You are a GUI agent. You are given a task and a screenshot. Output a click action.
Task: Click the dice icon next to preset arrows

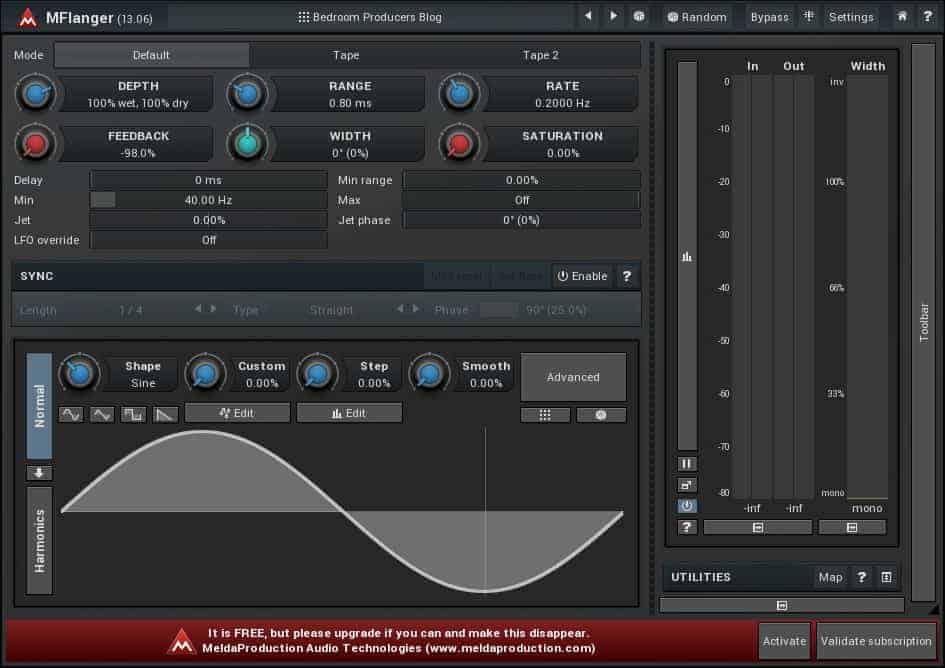pos(640,17)
